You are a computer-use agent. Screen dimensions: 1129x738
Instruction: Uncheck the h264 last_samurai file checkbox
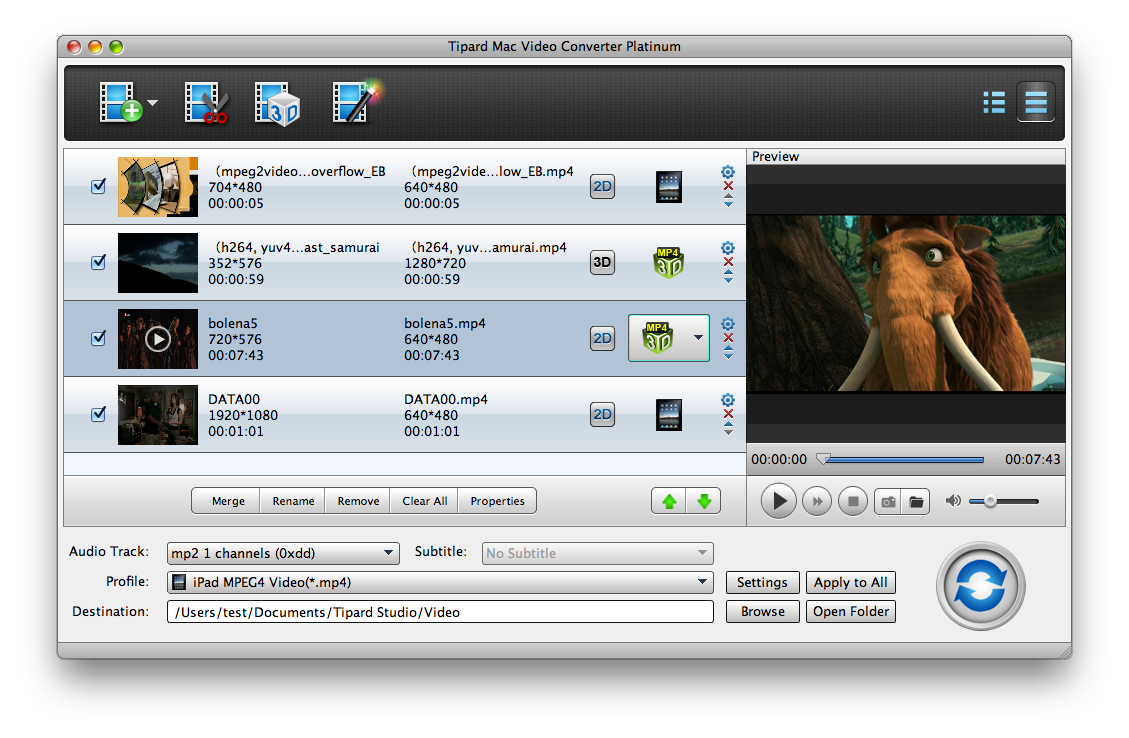pyautogui.click(x=99, y=262)
